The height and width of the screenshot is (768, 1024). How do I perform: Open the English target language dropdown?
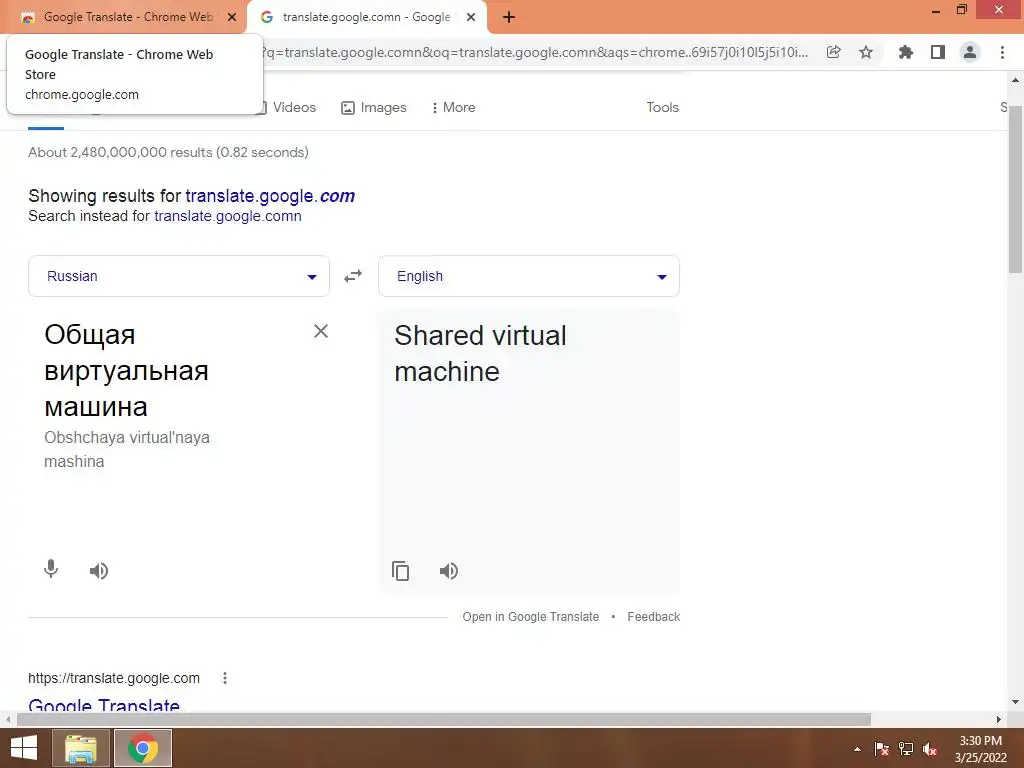(x=529, y=276)
